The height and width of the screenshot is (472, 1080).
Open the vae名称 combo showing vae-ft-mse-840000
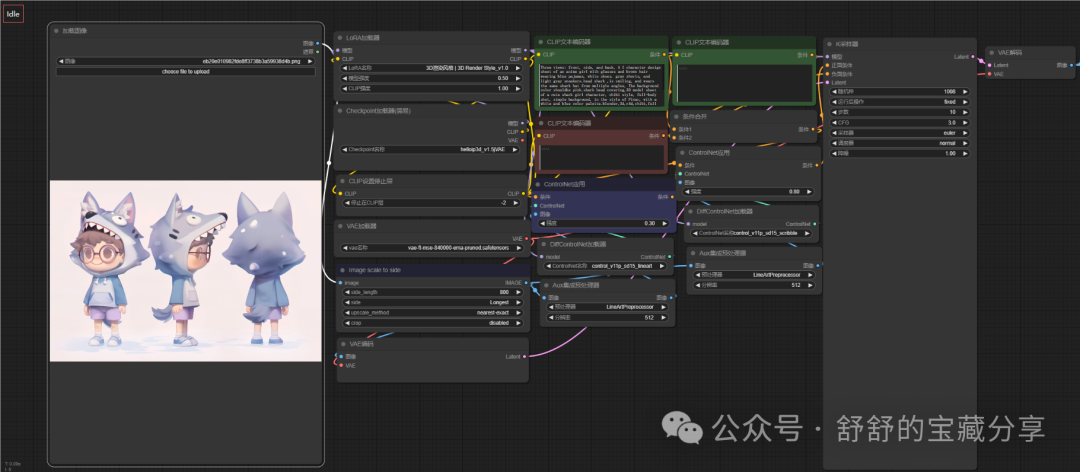click(x=431, y=248)
